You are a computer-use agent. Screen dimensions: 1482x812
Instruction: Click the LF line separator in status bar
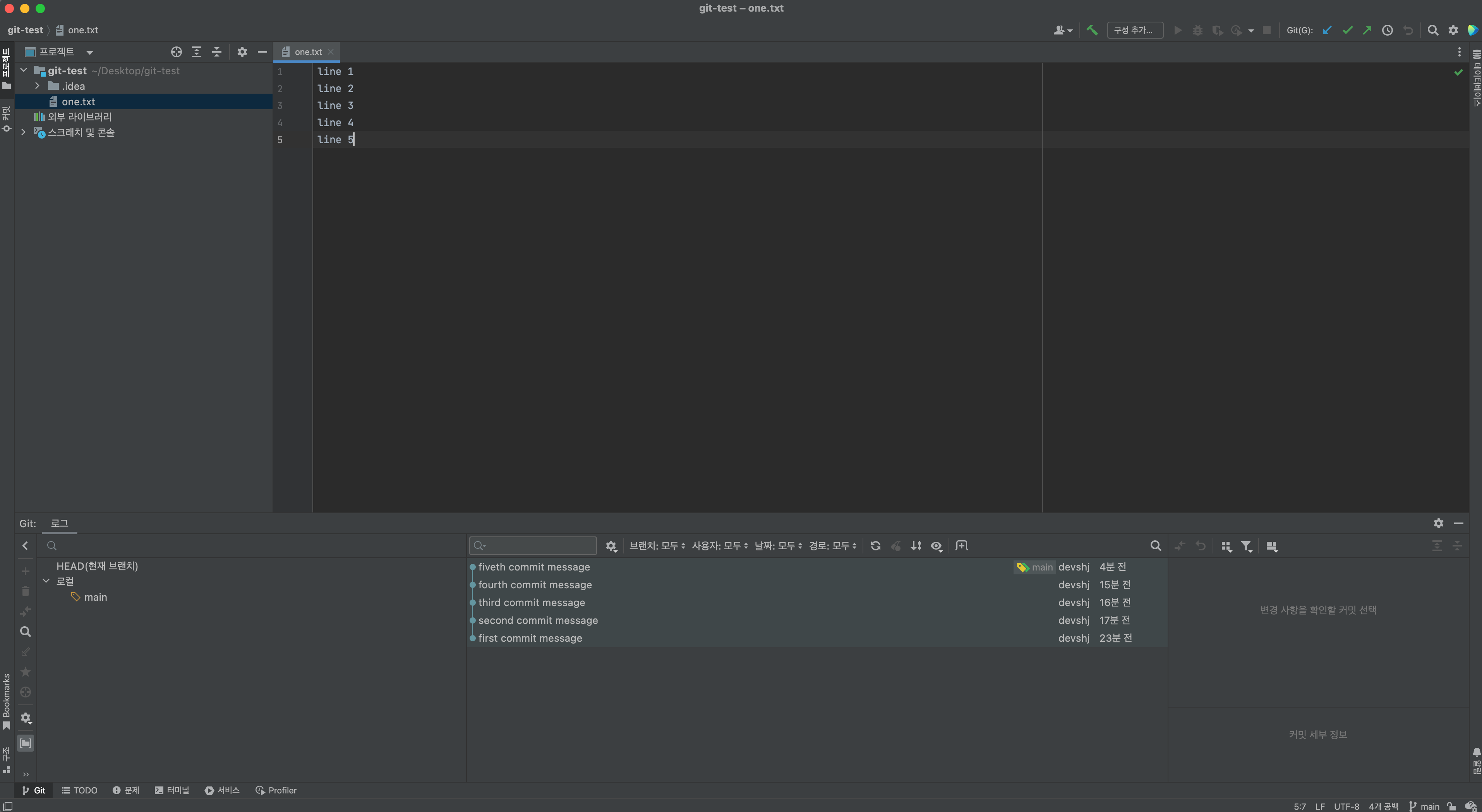1320,806
